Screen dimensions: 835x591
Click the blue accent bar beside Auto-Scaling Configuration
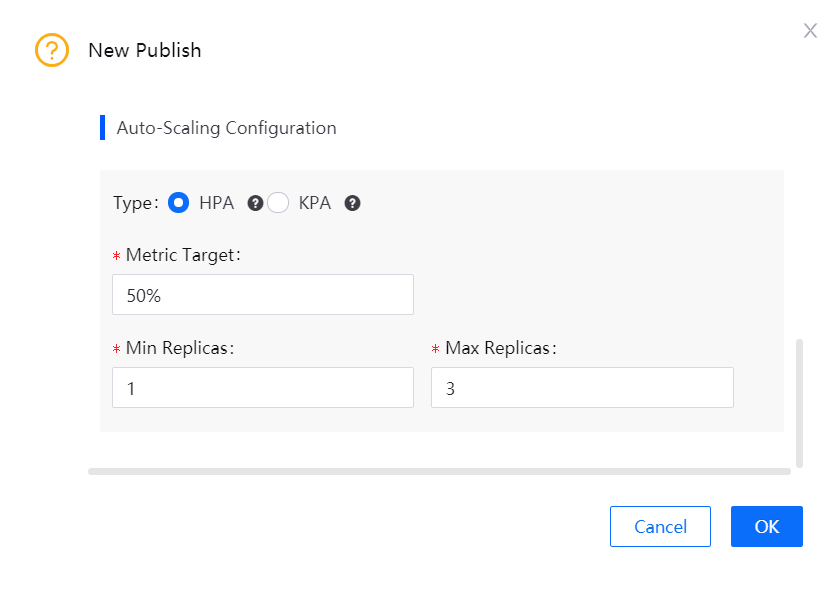click(104, 127)
